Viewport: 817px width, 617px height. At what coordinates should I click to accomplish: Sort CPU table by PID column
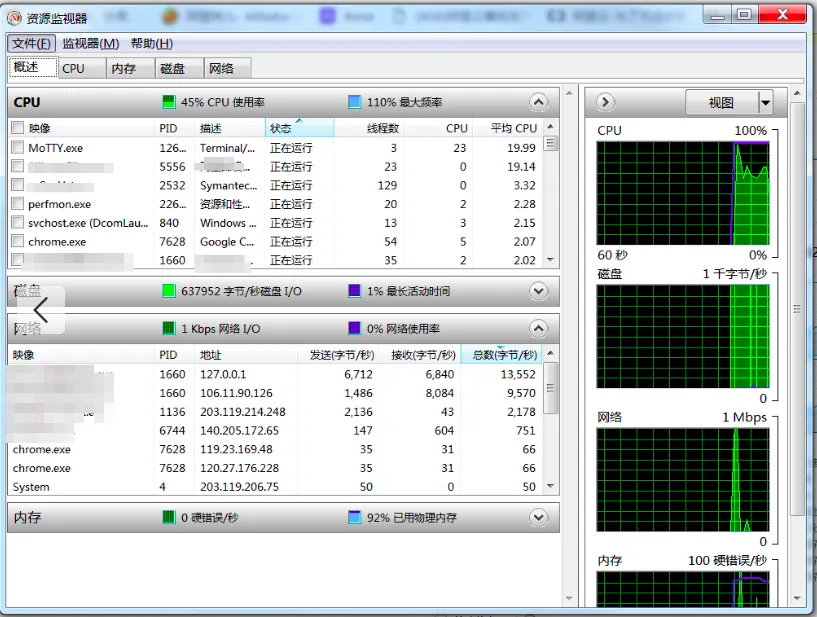(175, 128)
